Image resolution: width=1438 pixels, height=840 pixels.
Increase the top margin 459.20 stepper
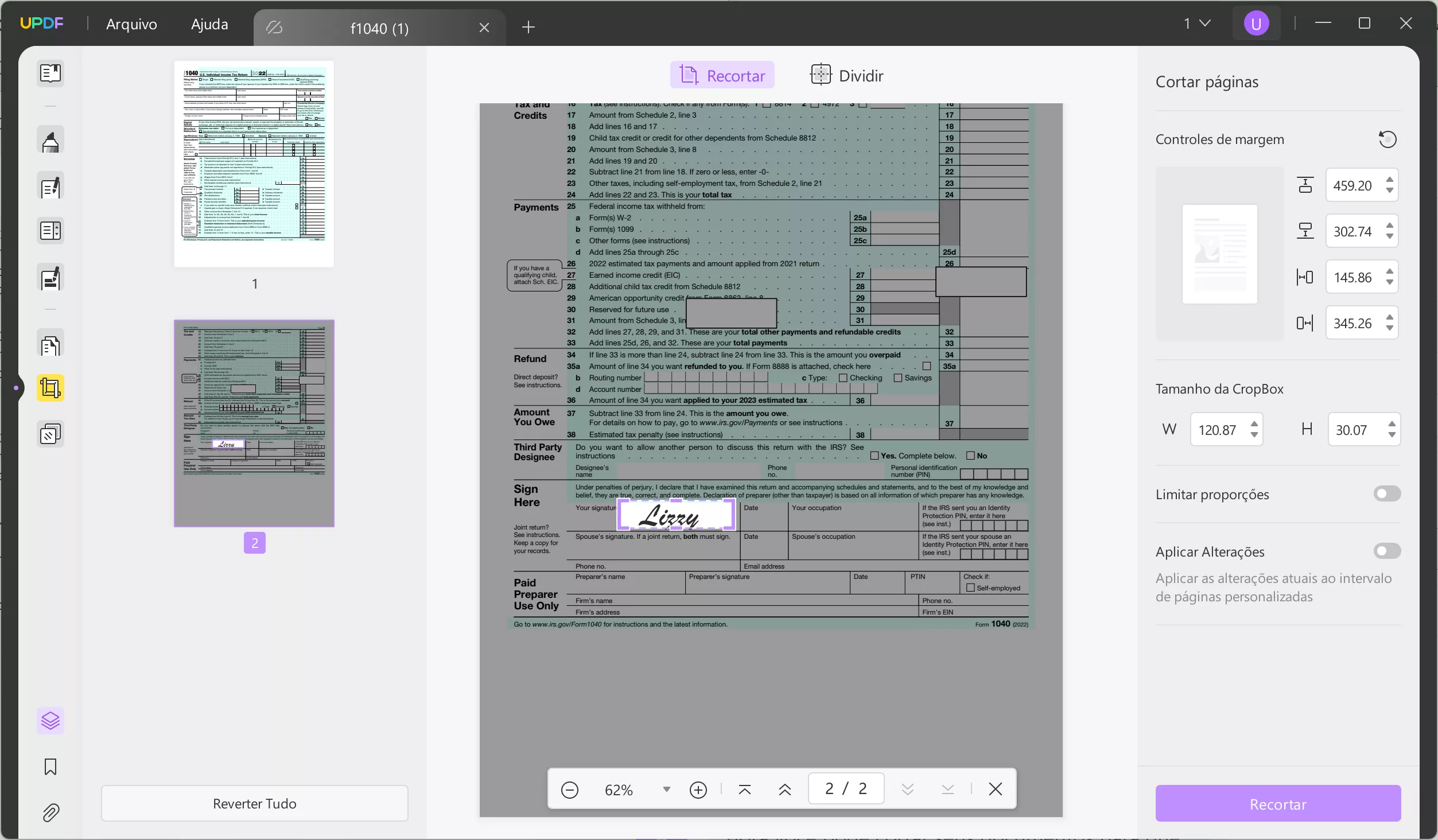[x=1390, y=180]
